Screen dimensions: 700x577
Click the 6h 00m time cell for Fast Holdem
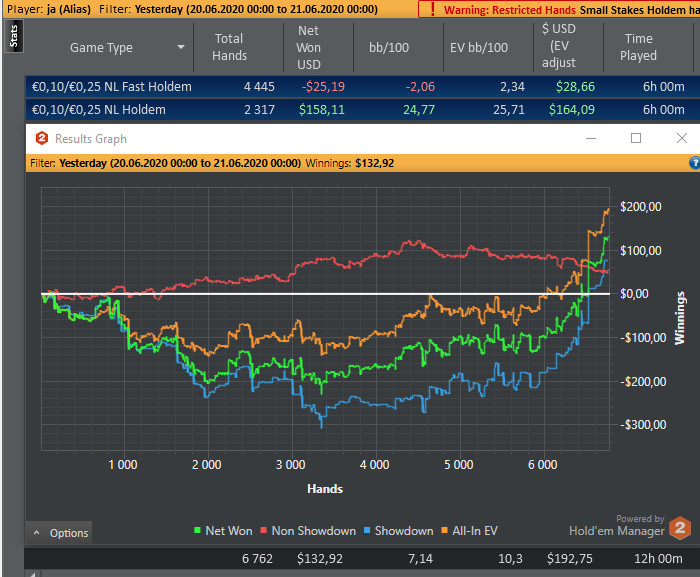[663, 87]
